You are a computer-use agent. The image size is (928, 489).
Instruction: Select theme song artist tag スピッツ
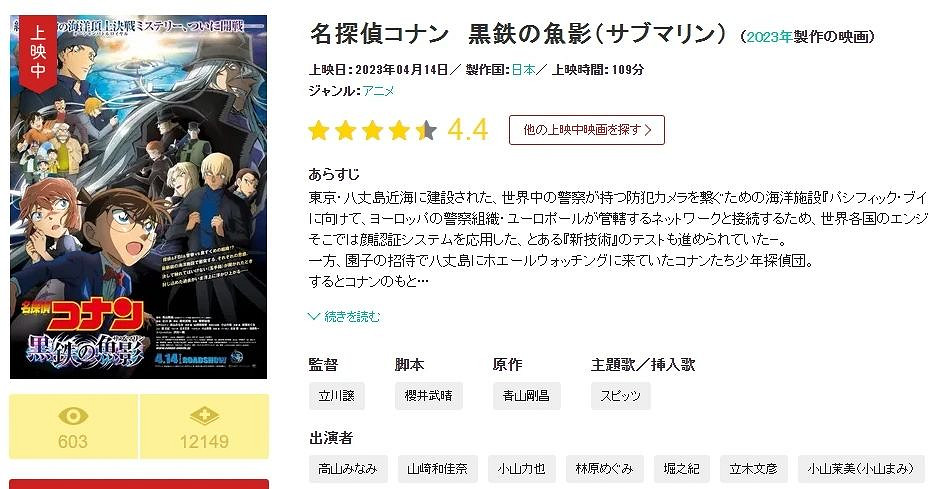(620, 396)
